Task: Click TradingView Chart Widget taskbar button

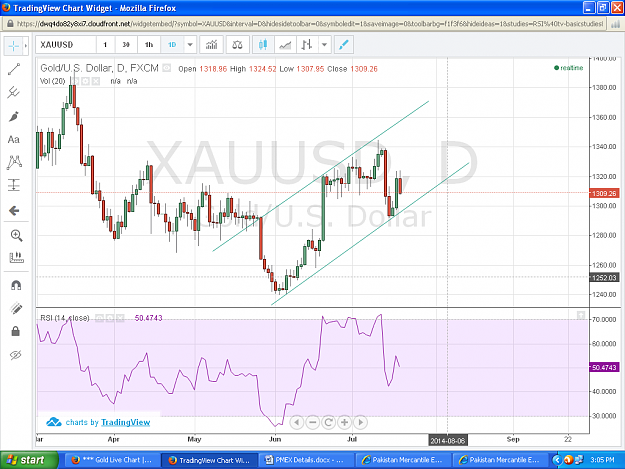Action: 209,460
